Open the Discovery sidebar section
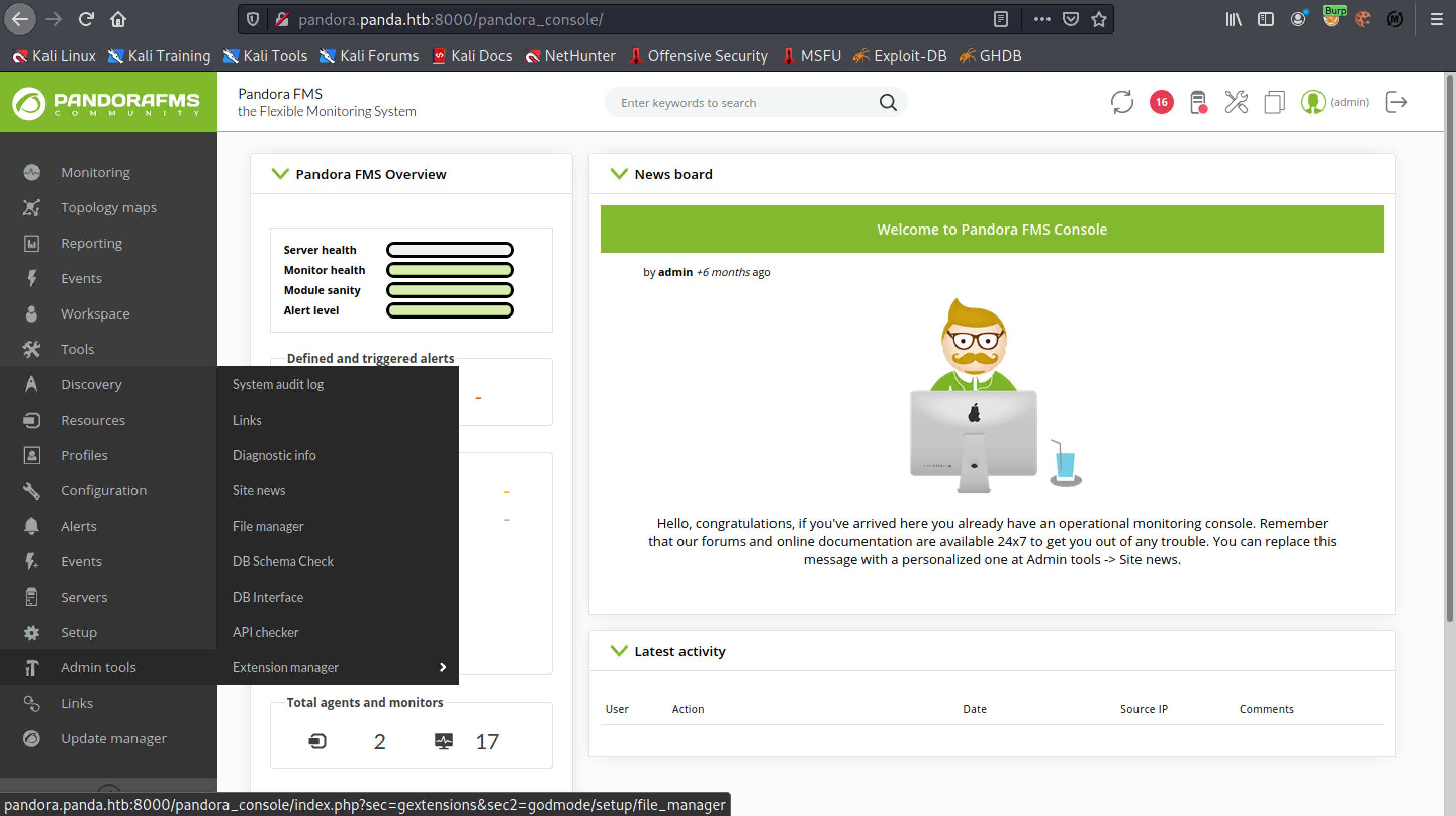1456x816 pixels. pyautogui.click(x=91, y=384)
